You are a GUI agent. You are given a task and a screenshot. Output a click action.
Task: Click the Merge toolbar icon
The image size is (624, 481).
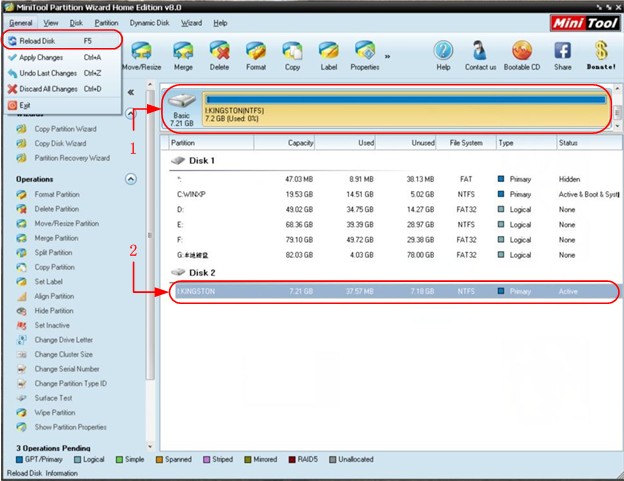pyautogui.click(x=183, y=51)
